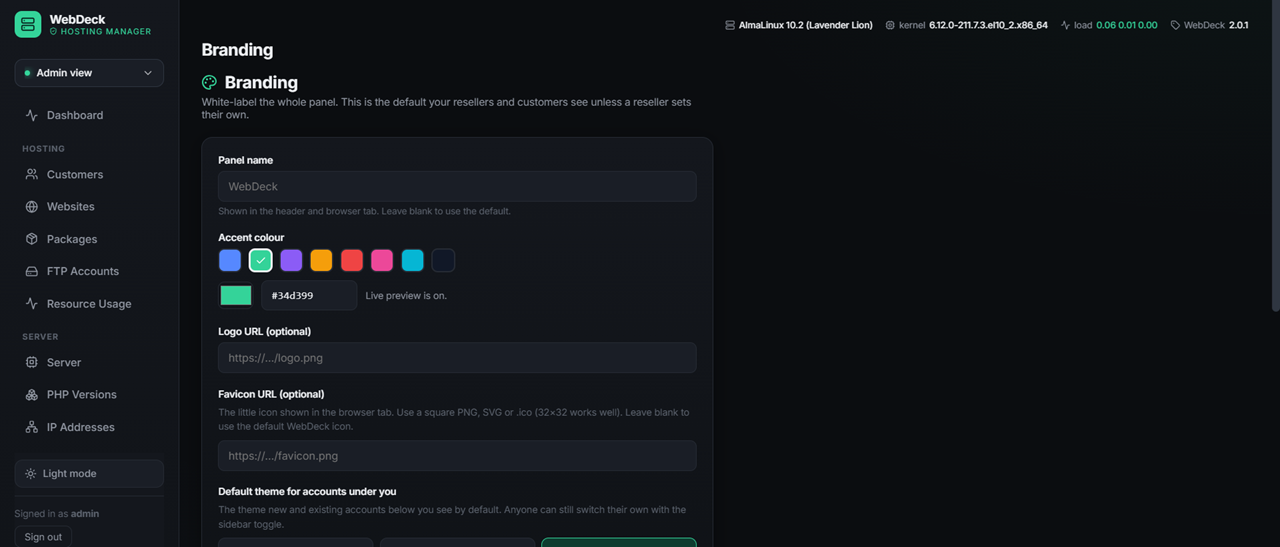
Task: Click the #34d399 hex colour field
Action: coord(309,295)
